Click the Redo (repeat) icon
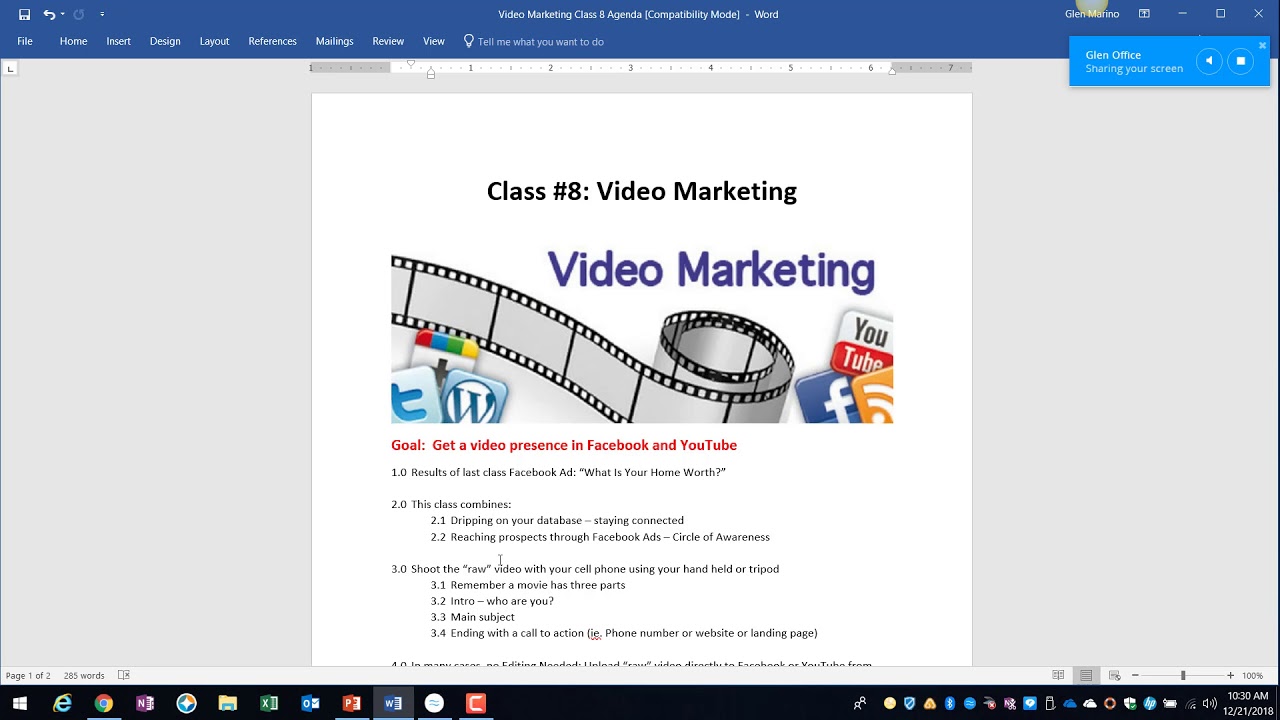 (78, 14)
